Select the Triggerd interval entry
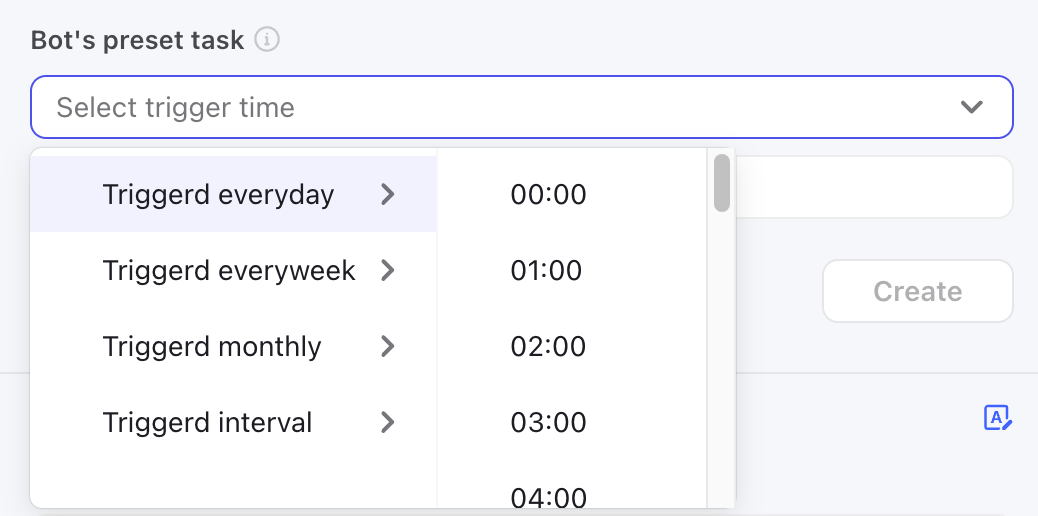The height and width of the screenshot is (516, 1038). point(233,423)
